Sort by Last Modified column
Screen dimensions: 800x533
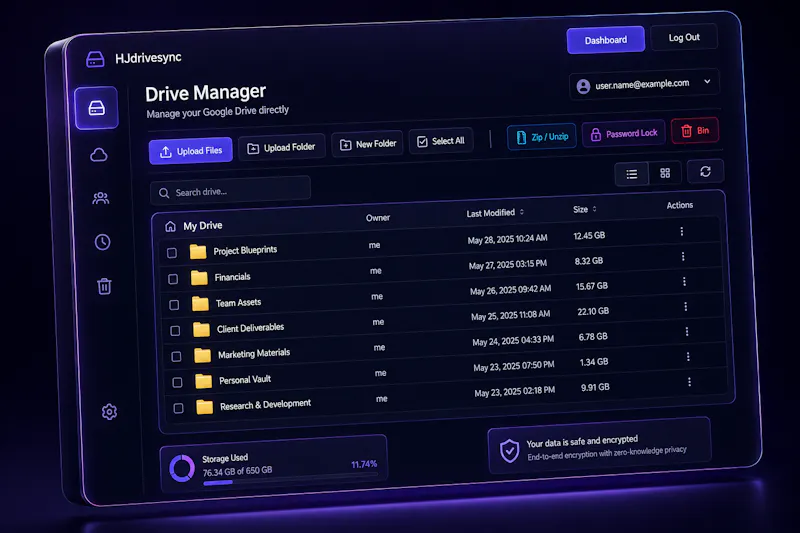[495, 213]
